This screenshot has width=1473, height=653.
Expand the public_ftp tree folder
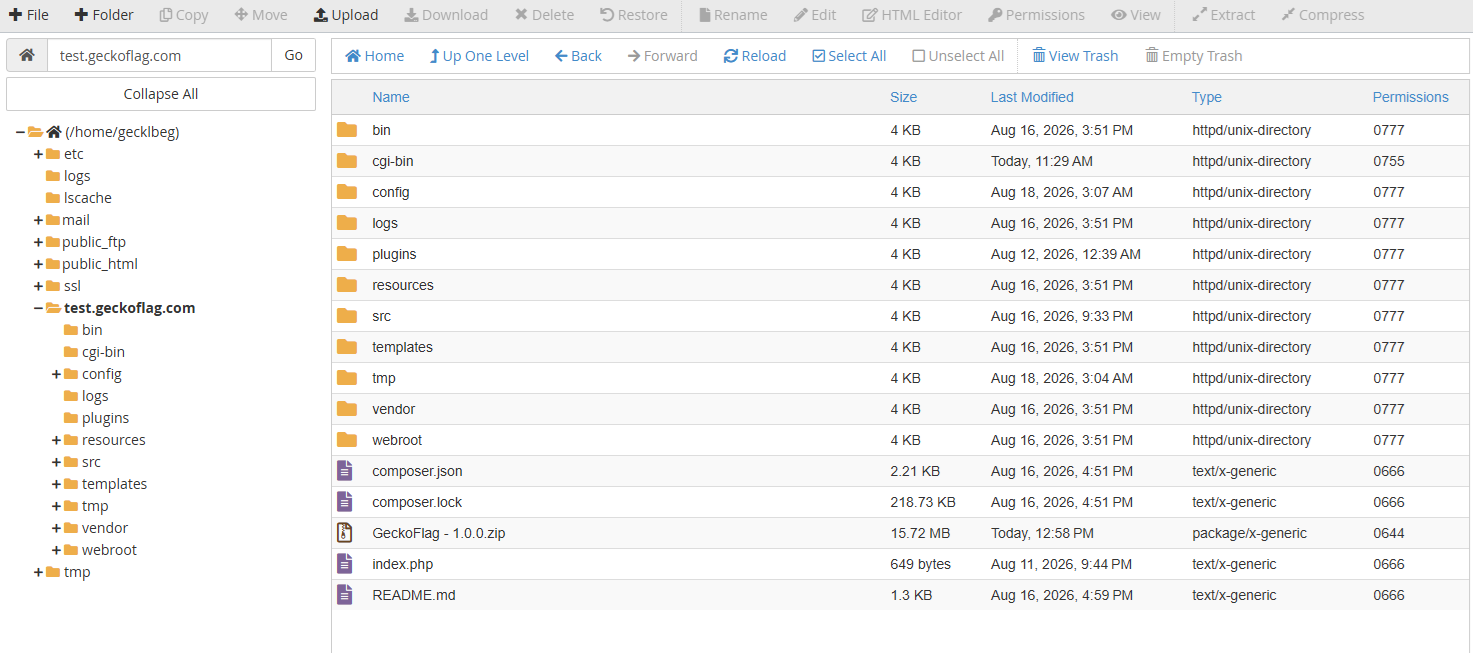click(x=38, y=242)
